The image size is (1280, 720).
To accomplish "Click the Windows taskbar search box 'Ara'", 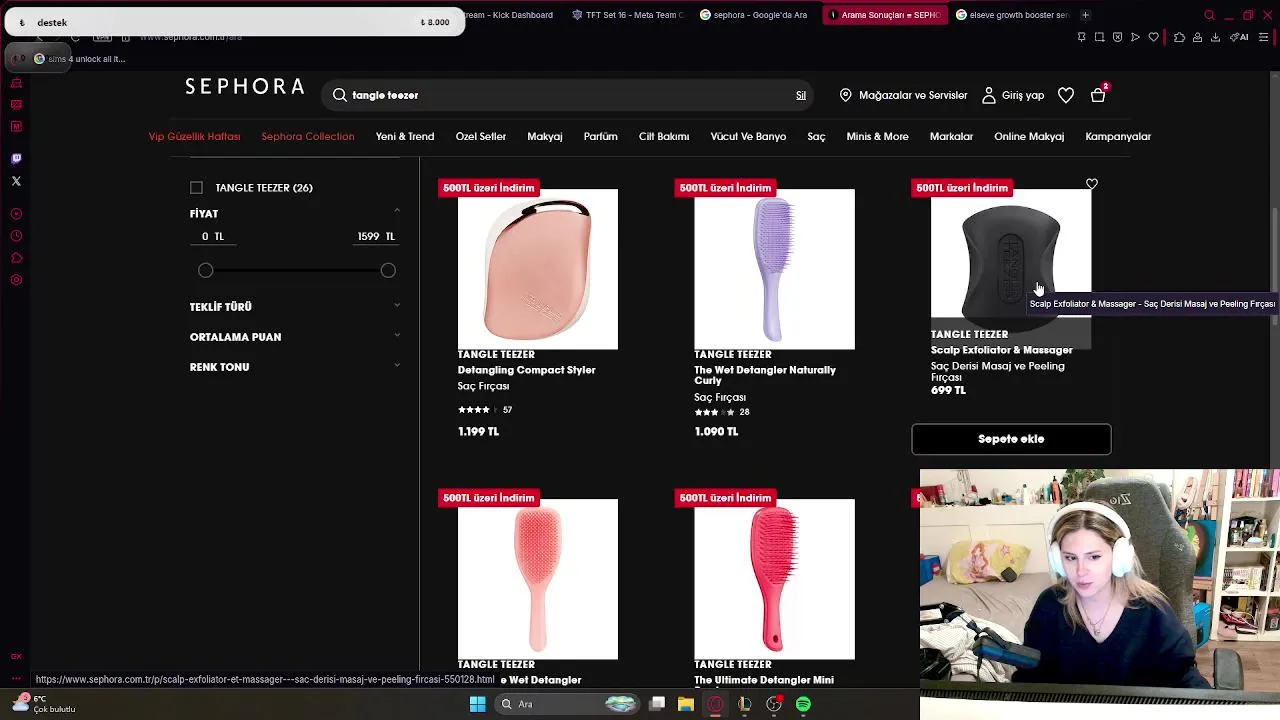I will click(568, 704).
